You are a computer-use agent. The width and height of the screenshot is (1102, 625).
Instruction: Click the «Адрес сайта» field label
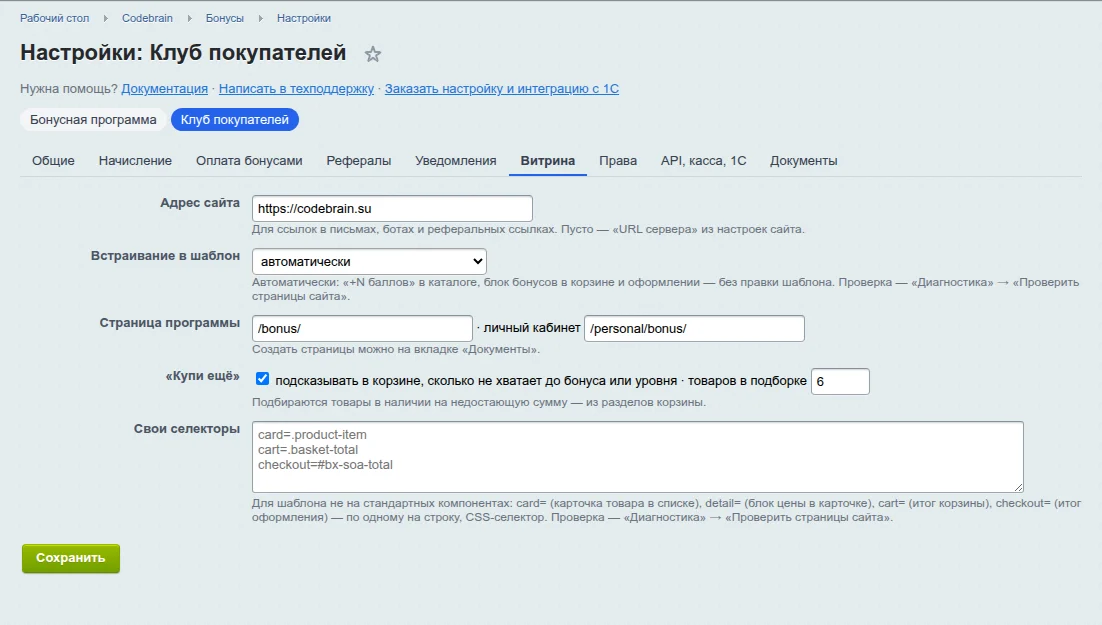click(x=200, y=202)
